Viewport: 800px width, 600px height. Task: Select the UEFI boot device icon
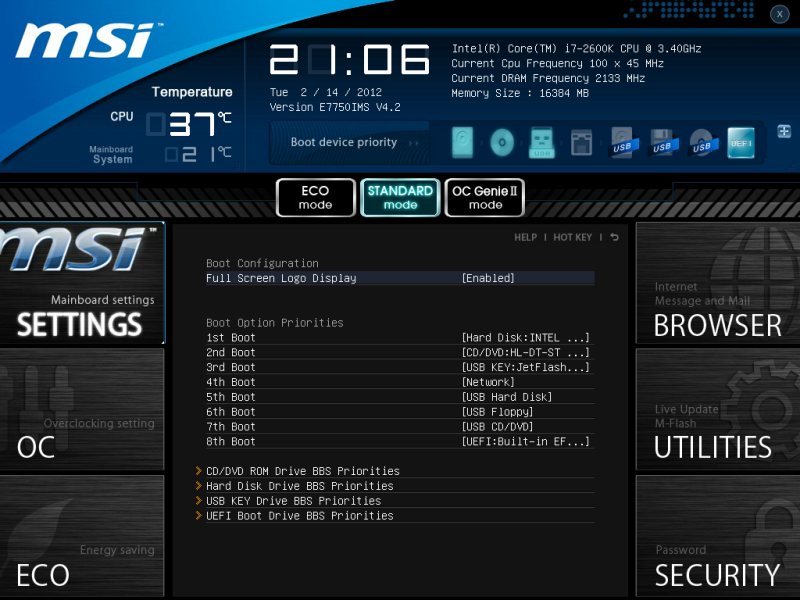point(741,142)
